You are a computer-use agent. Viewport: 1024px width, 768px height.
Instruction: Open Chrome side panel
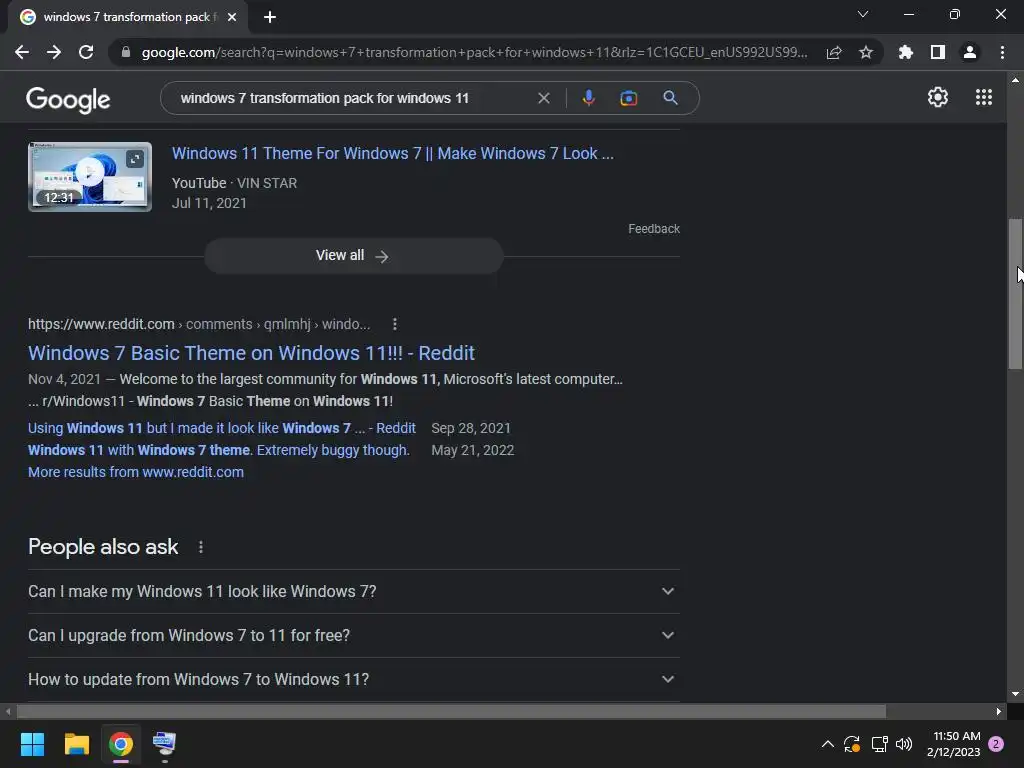[x=938, y=52]
